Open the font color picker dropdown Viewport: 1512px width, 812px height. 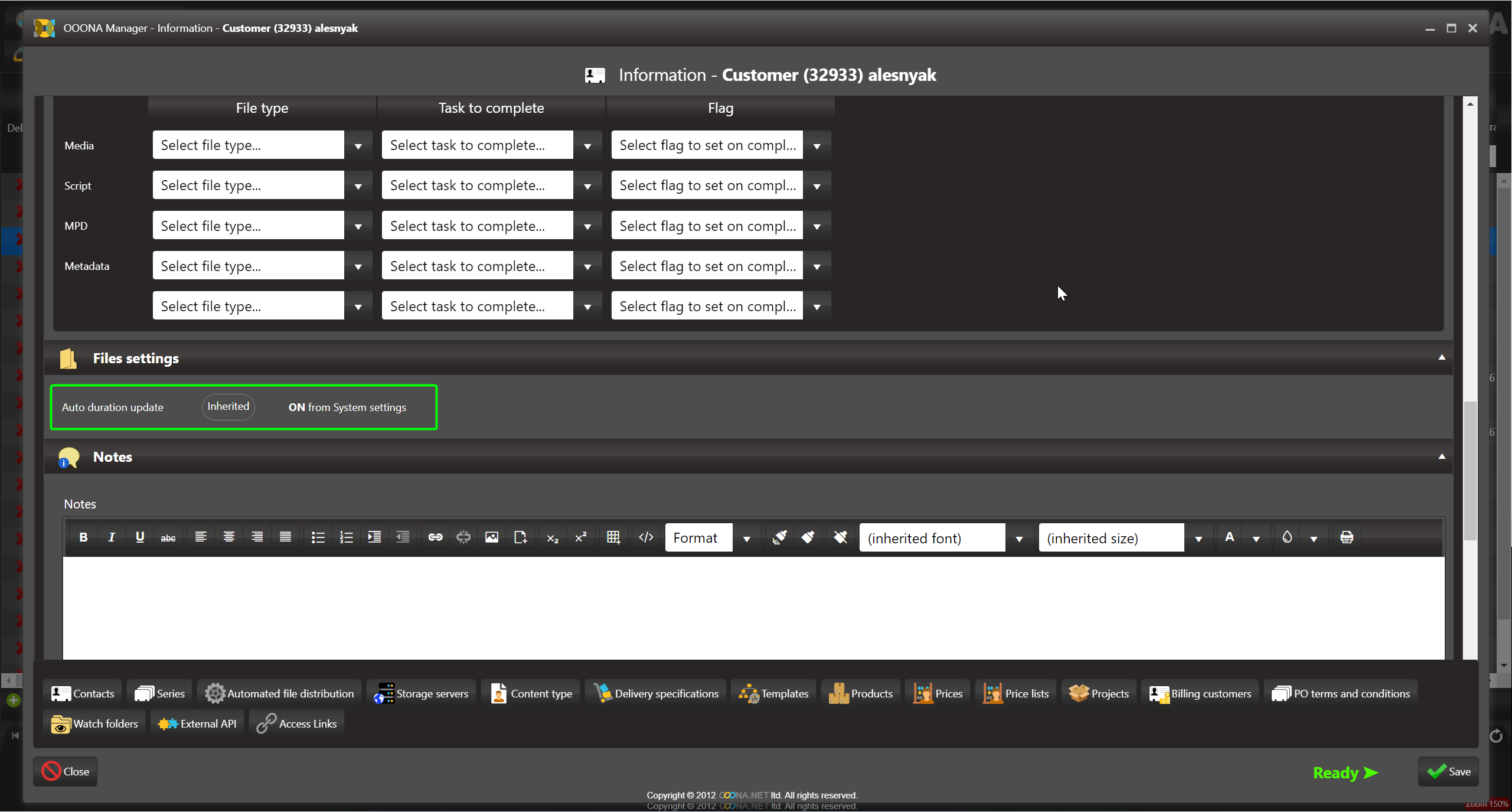1256,538
